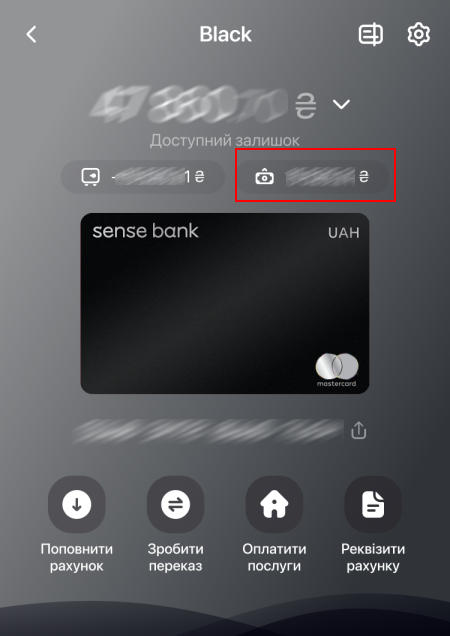The image size is (450, 636).
Task: Open card settings via the gear icon
Action: pos(418,34)
